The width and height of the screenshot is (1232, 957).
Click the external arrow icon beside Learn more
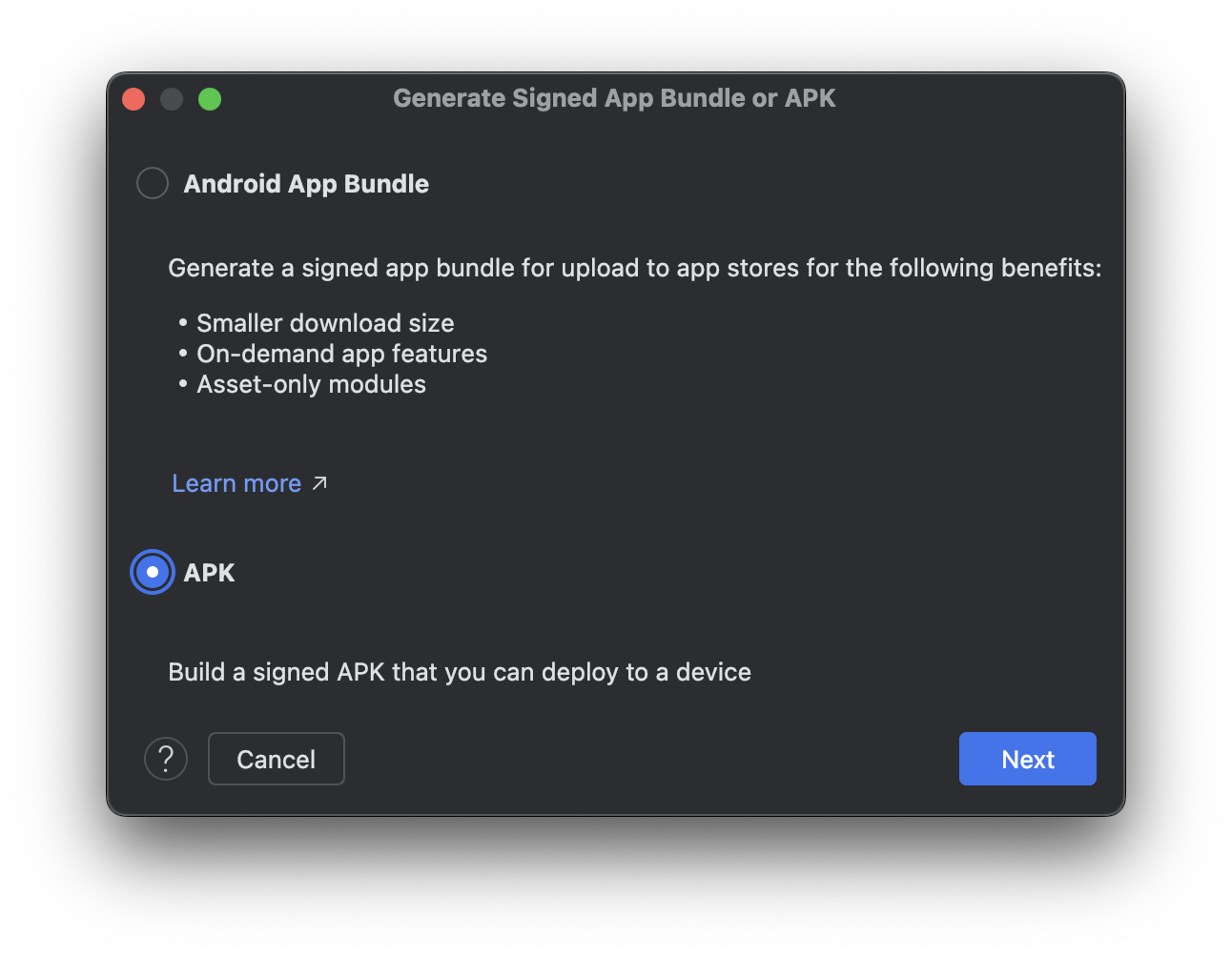click(x=319, y=483)
